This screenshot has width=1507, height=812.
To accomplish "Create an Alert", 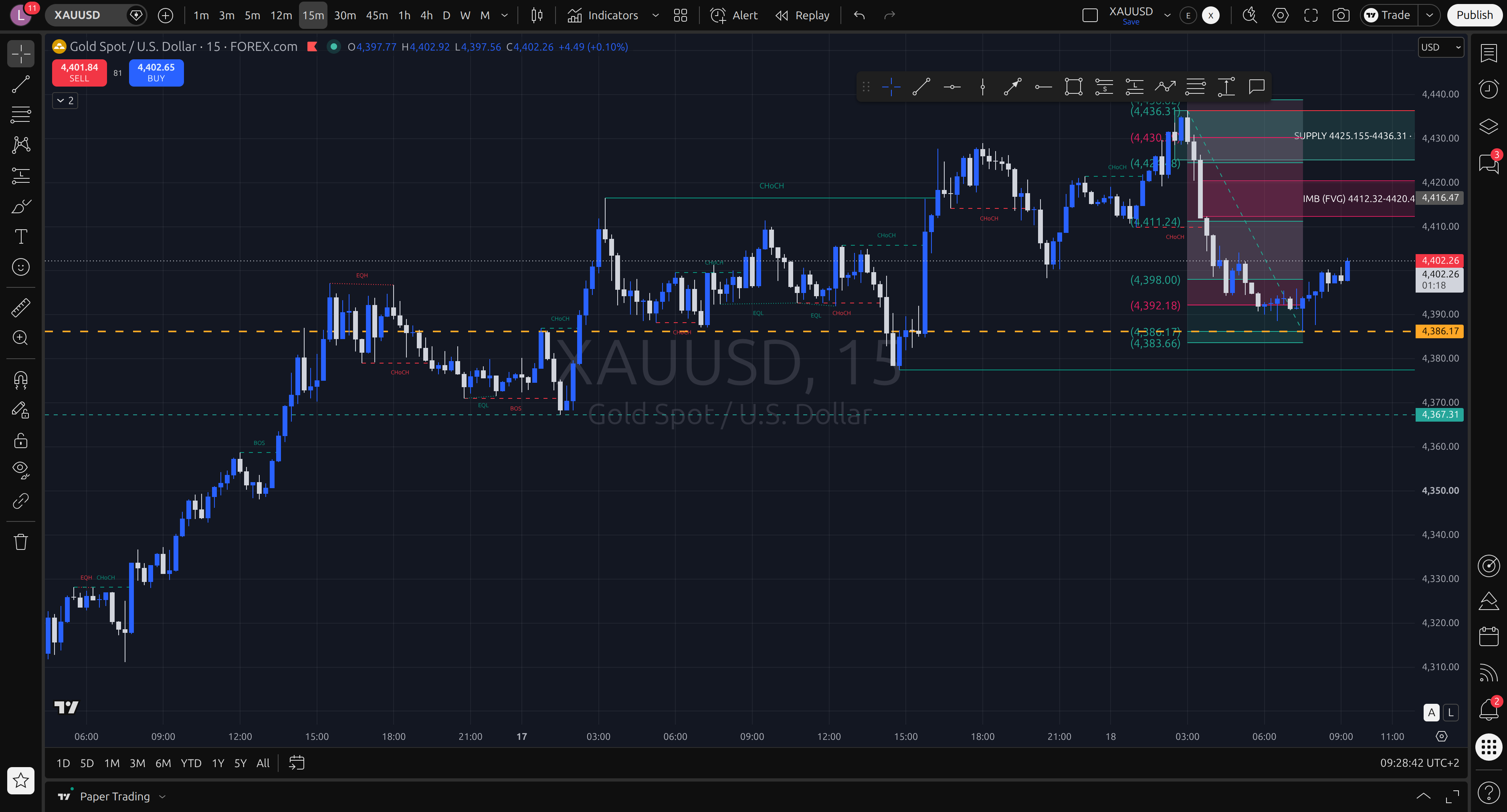I will point(734,15).
